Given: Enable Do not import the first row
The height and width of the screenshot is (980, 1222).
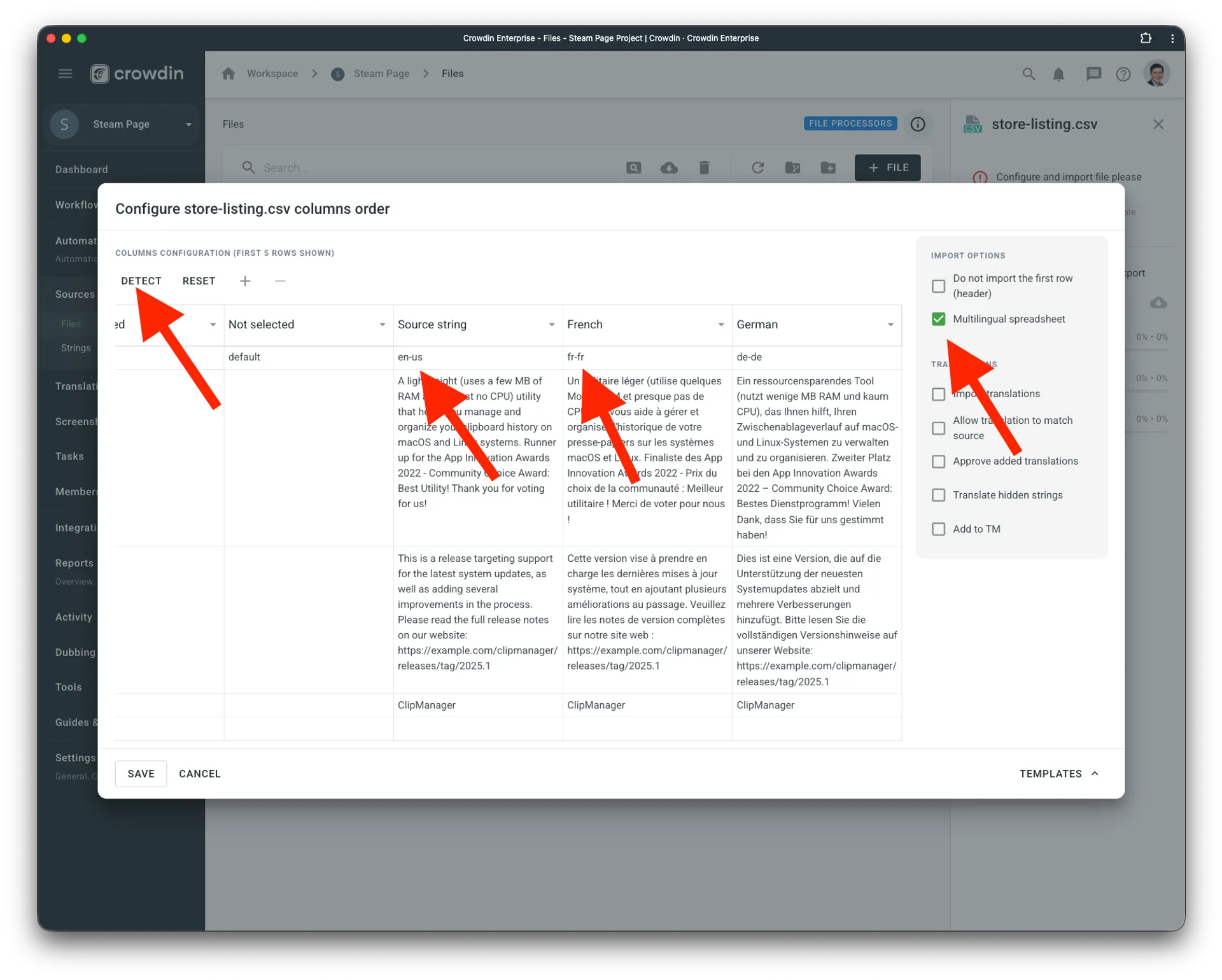Looking at the screenshot, I should [x=938, y=286].
